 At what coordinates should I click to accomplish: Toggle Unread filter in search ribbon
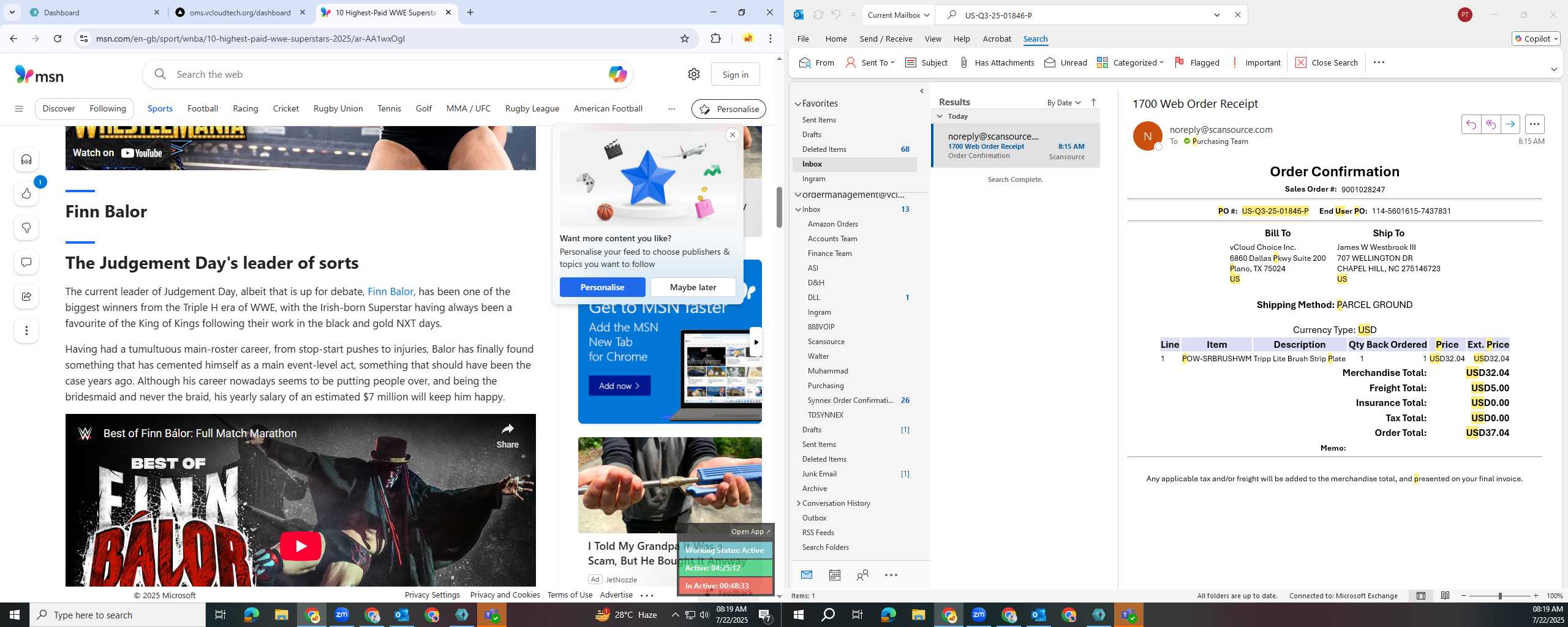(1065, 62)
